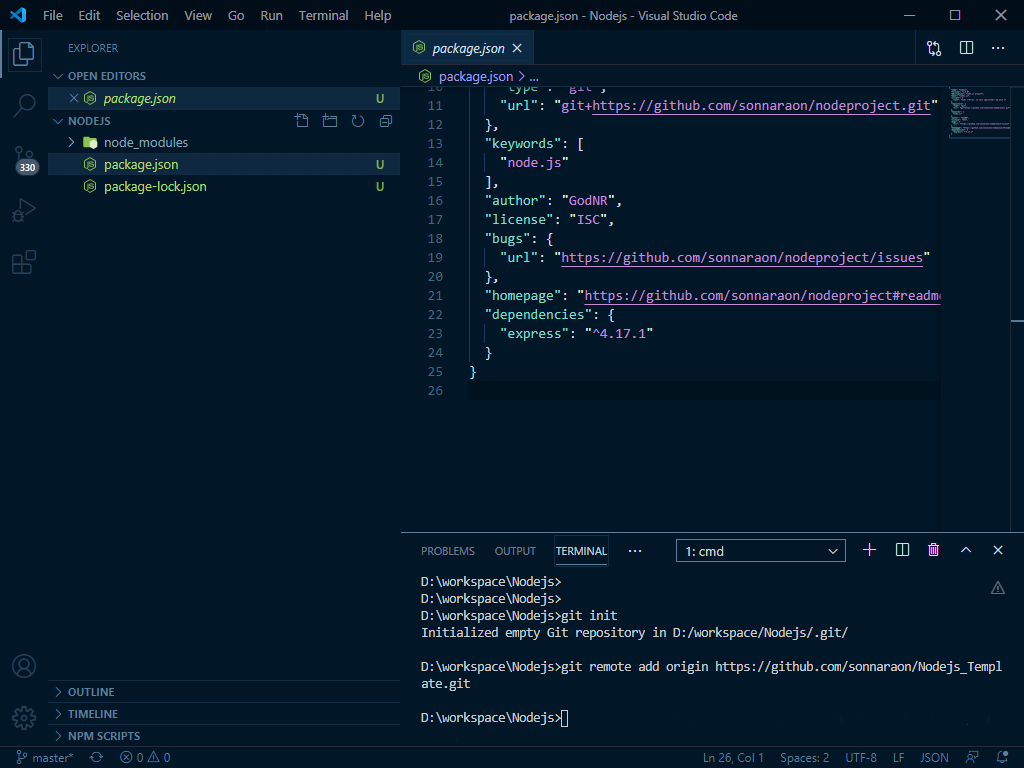The image size is (1024, 768).
Task: Click the editor minimap preview
Action: point(980,112)
